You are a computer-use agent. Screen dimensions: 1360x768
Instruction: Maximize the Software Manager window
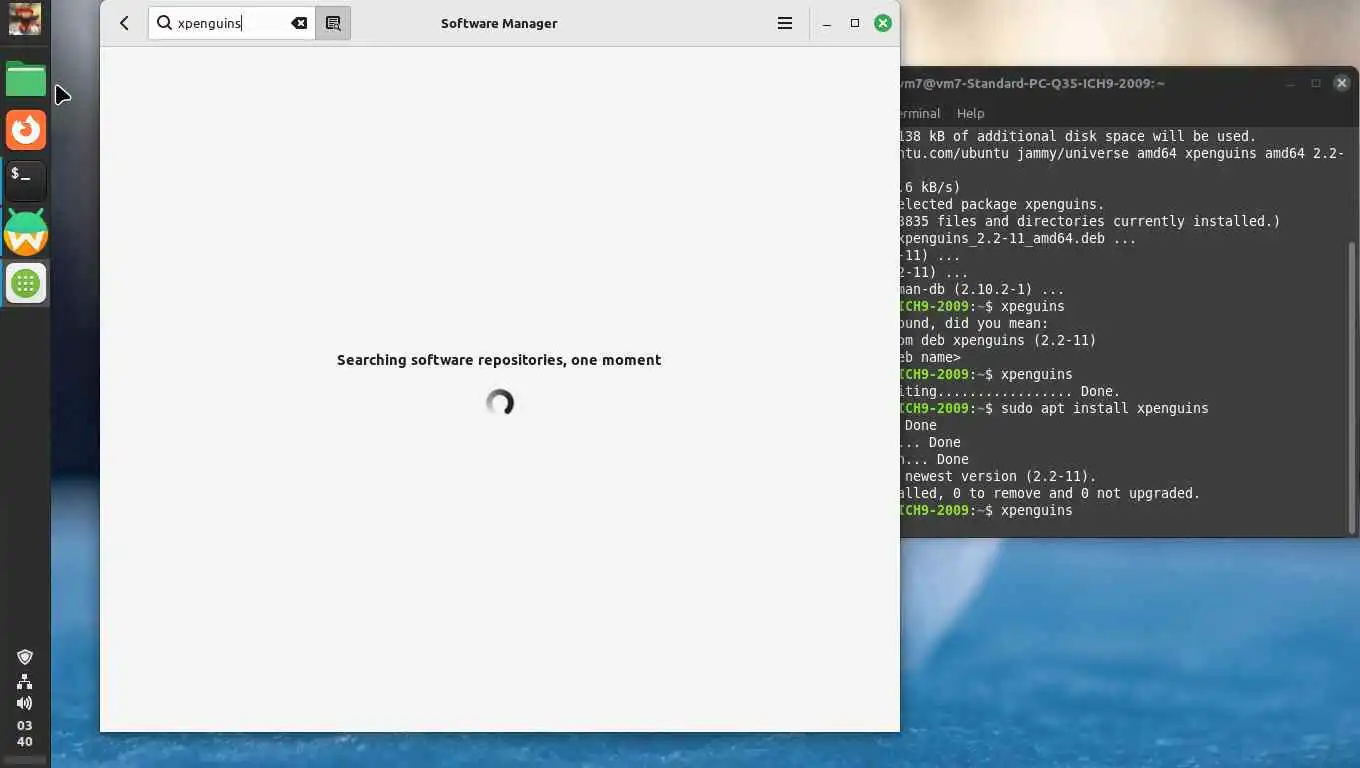click(855, 23)
